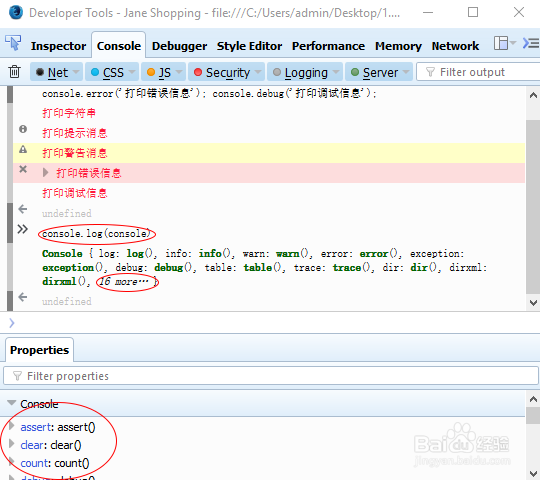The width and height of the screenshot is (540, 480).
Task: Collapse the Console properties node
Action: coord(12,403)
